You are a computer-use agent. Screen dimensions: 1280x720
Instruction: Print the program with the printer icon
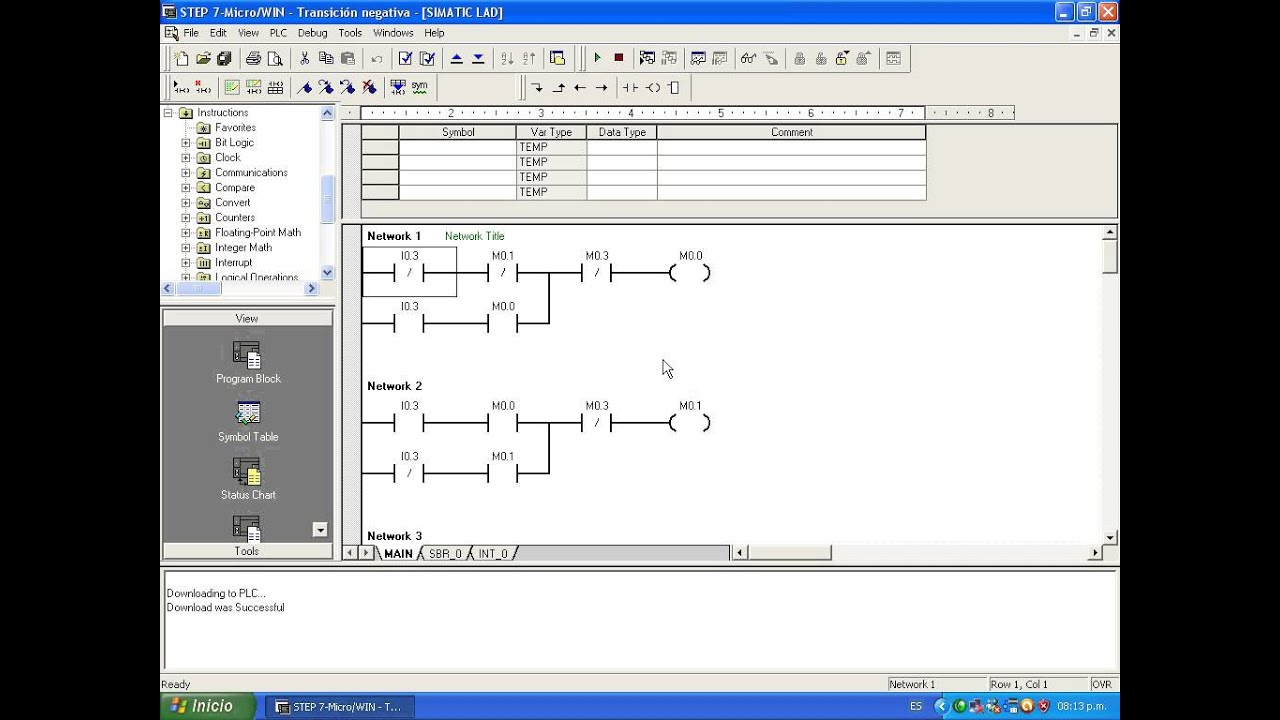click(x=253, y=58)
